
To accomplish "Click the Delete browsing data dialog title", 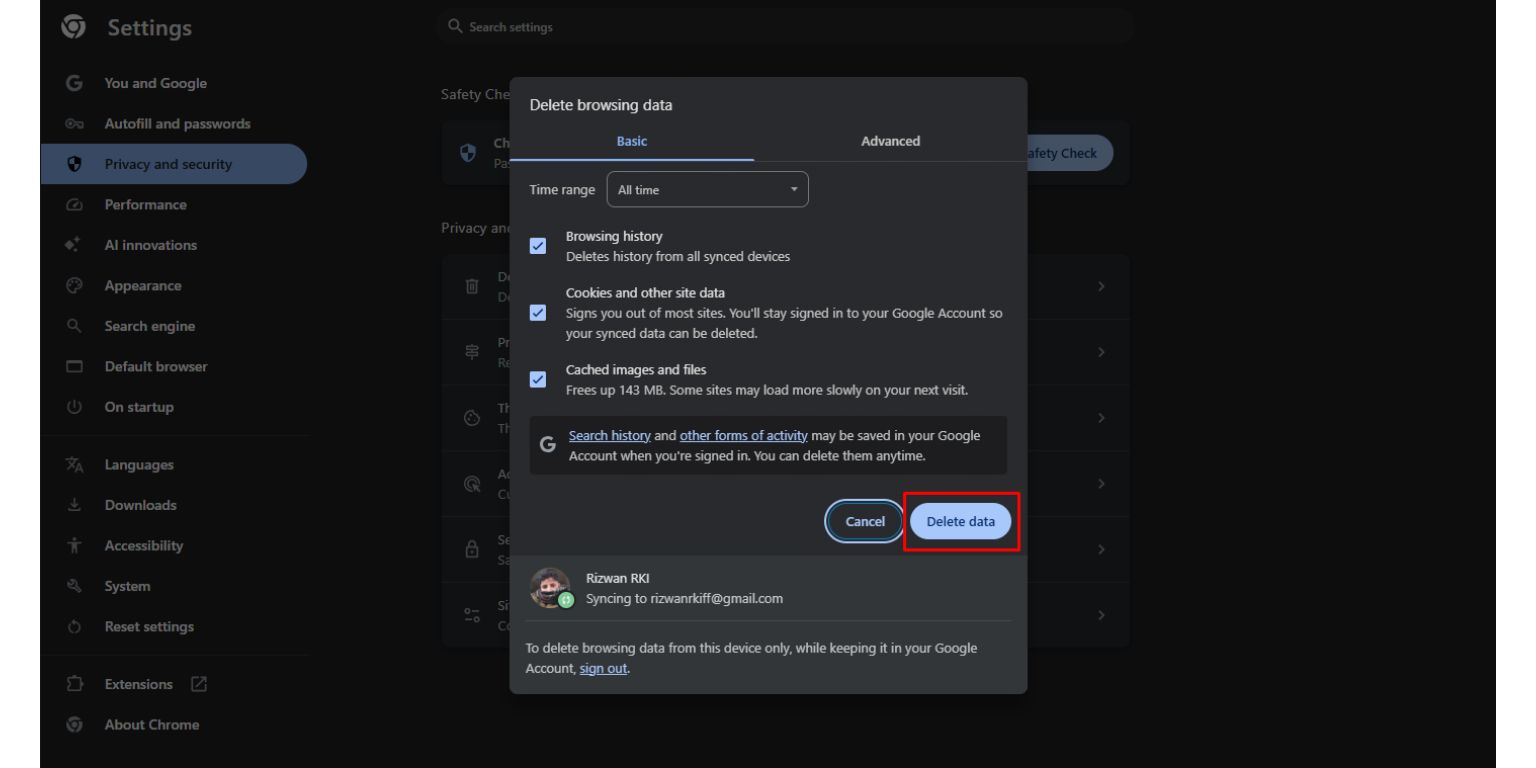I will [601, 104].
